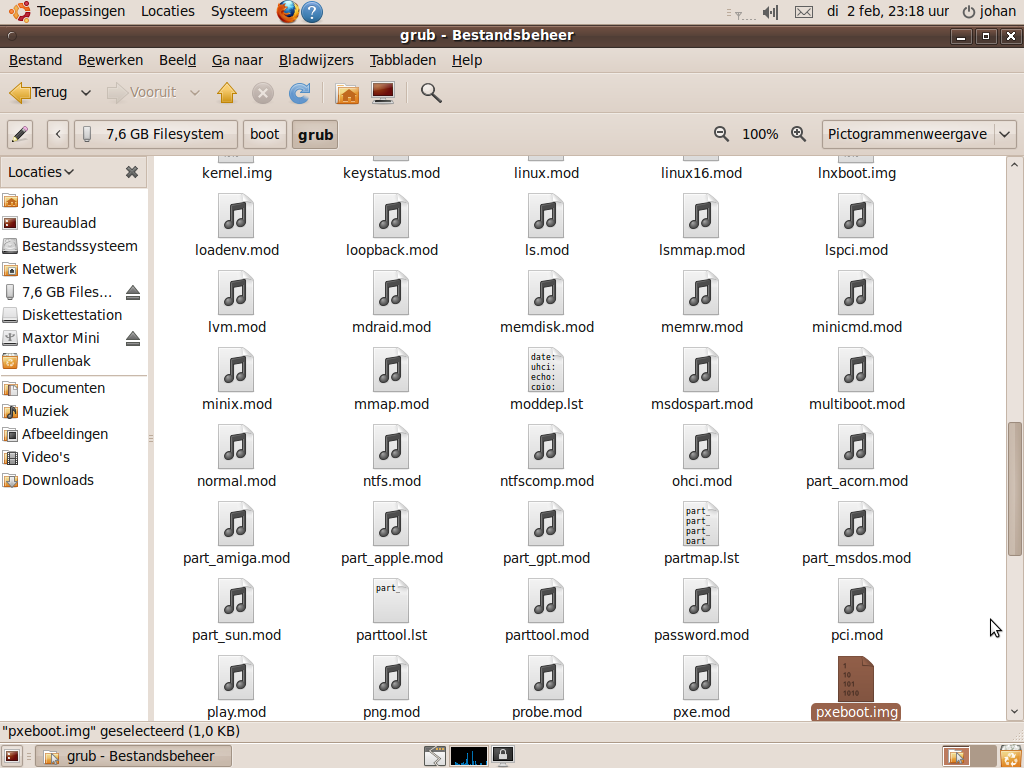This screenshot has height=768, width=1024.
Task: Open the Pictogrammenweergave view dropdown
Action: tap(919, 134)
